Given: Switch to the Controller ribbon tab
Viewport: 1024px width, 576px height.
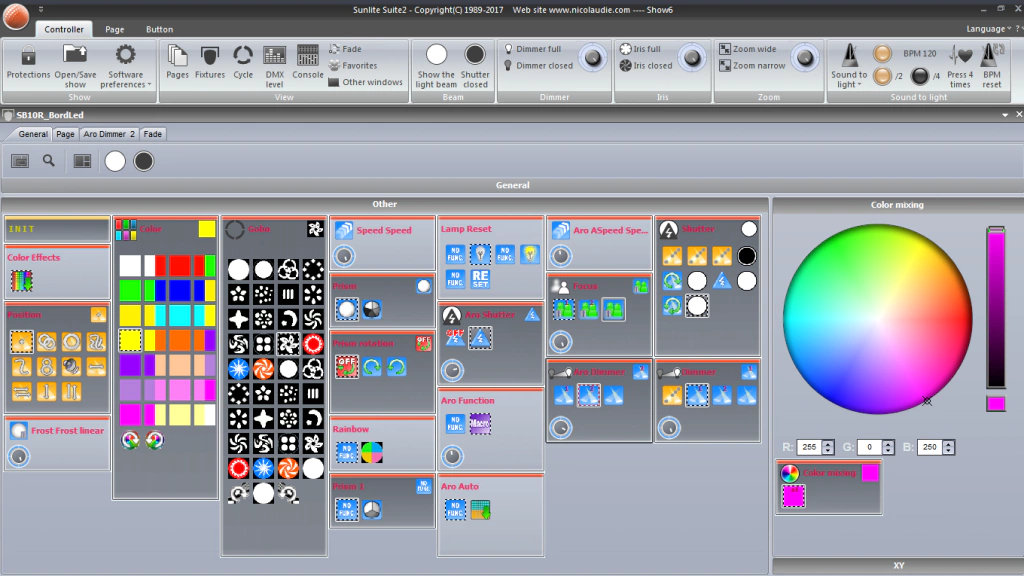Looking at the screenshot, I should 64,29.
